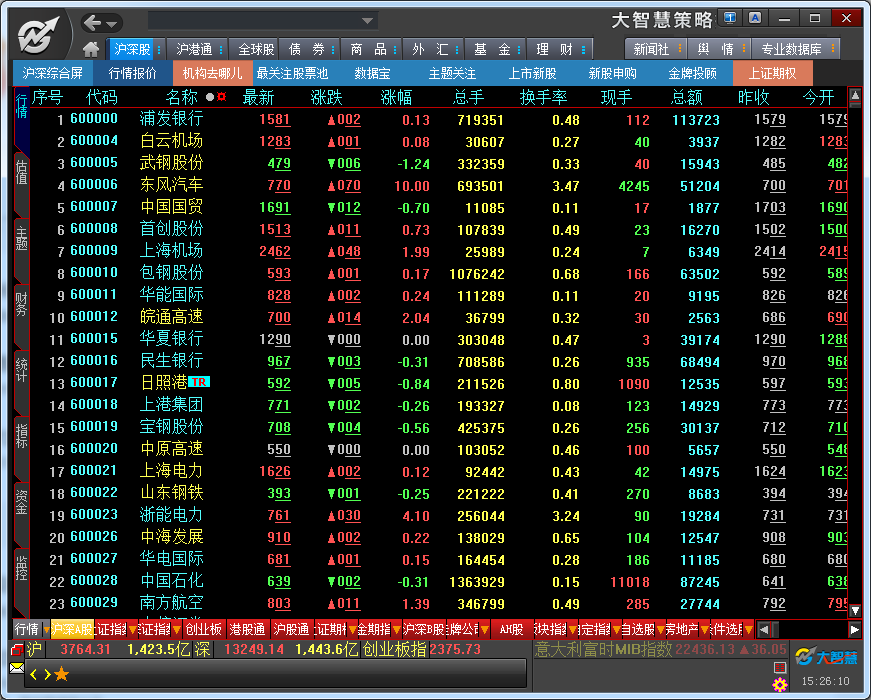Click the orange star favorite icon
Viewport: 871px width, 700px height.
(x=62, y=674)
